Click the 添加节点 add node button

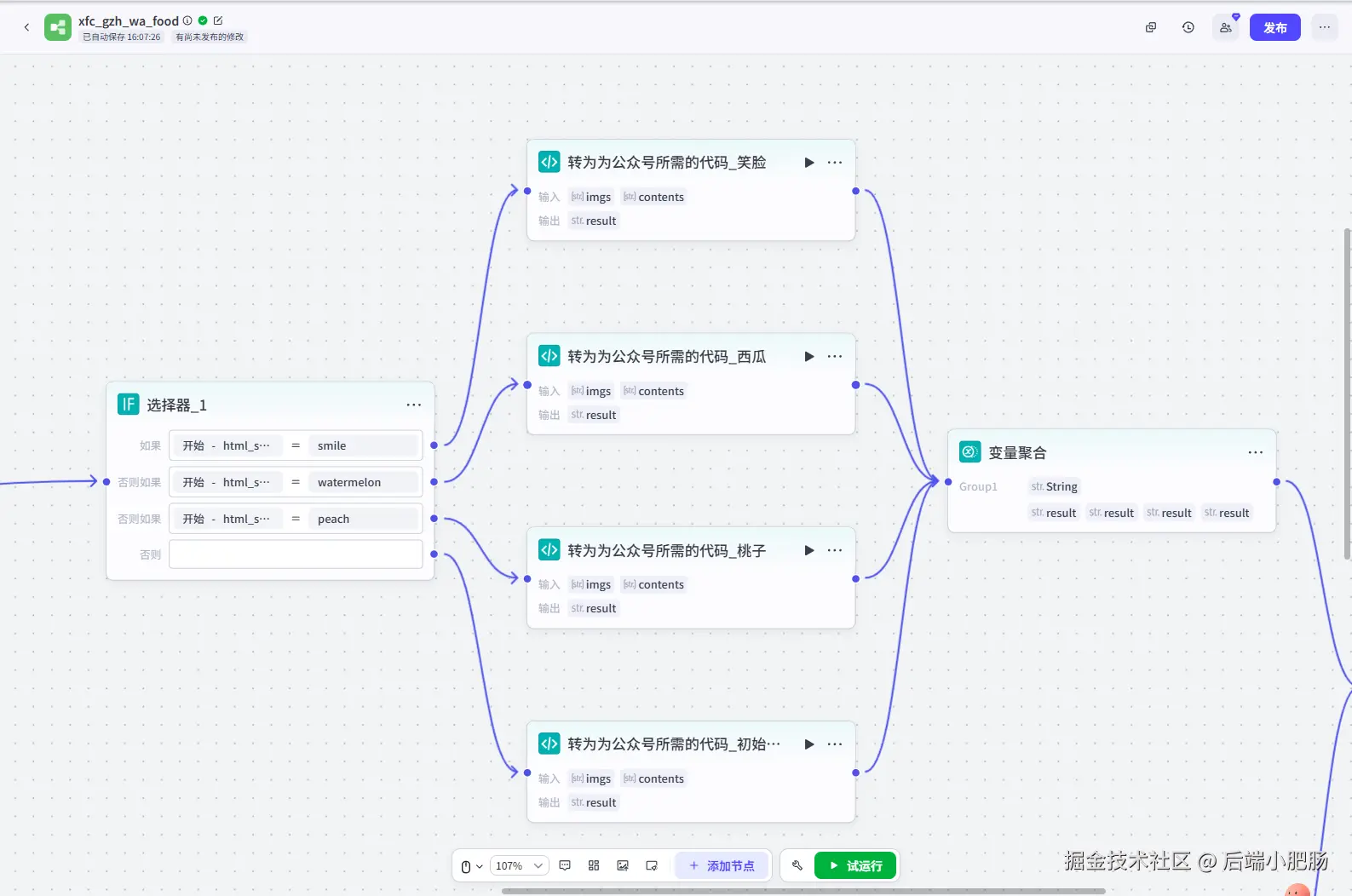coord(722,865)
